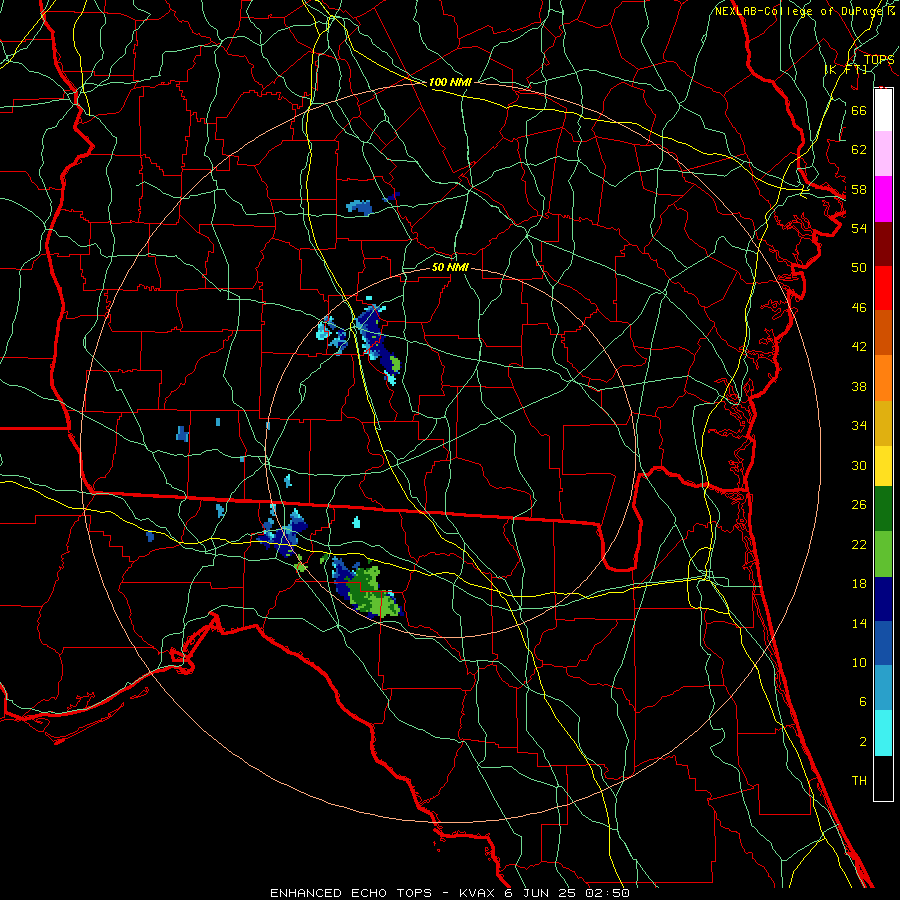The width and height of the screenshot is (900, 900).
Task: Click the legend value "38"
Action: 859,386
